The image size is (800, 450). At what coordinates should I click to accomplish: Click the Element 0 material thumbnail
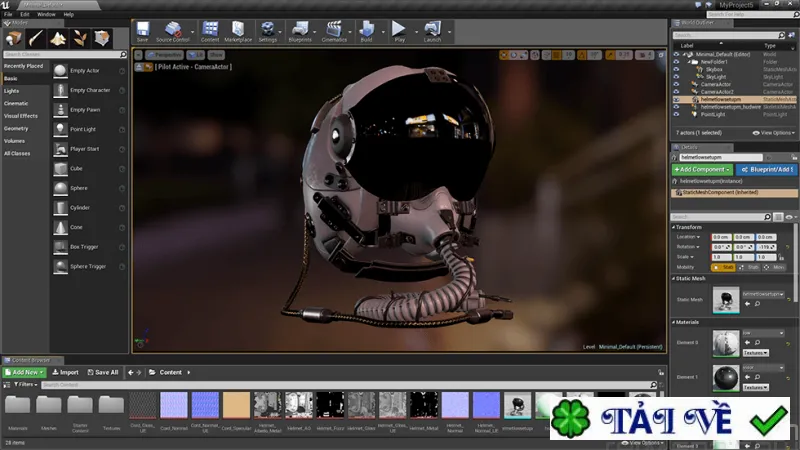tap(726, 343)
